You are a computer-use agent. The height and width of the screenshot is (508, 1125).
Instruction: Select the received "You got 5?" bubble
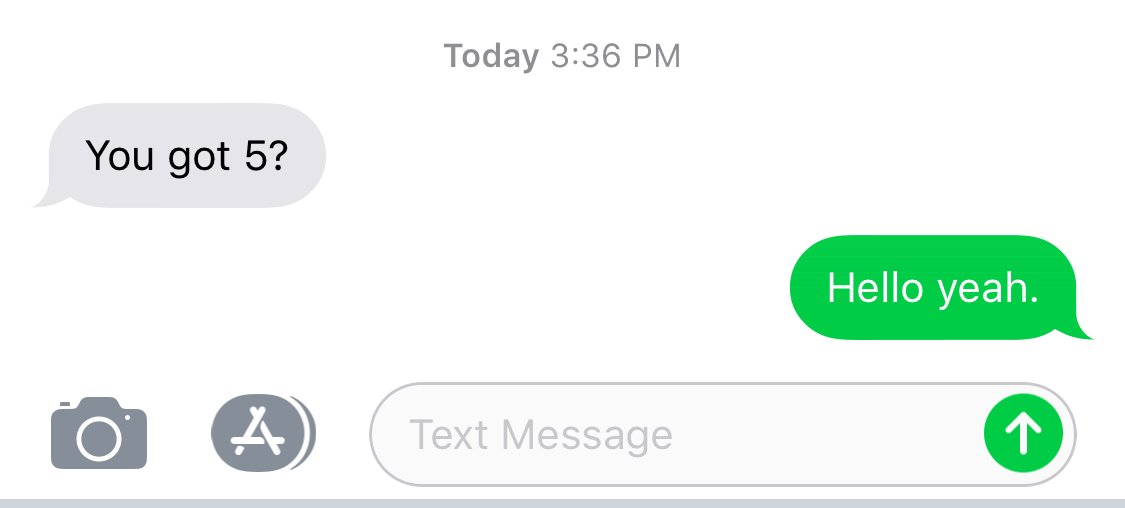[179, 156]
